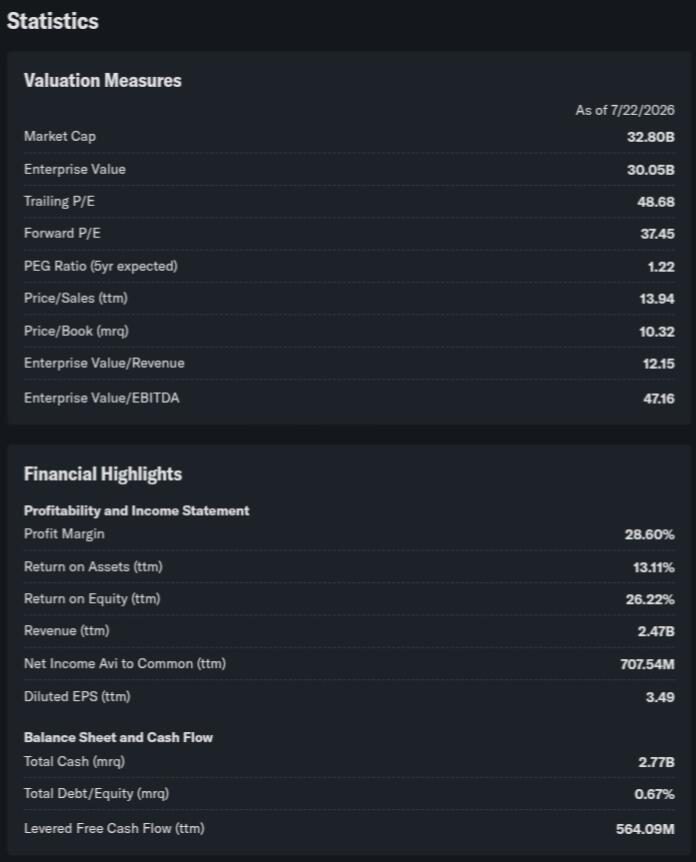
Task: Select Total Debt/Equity (mrq) row label
Action: click(x=97, y=794)
